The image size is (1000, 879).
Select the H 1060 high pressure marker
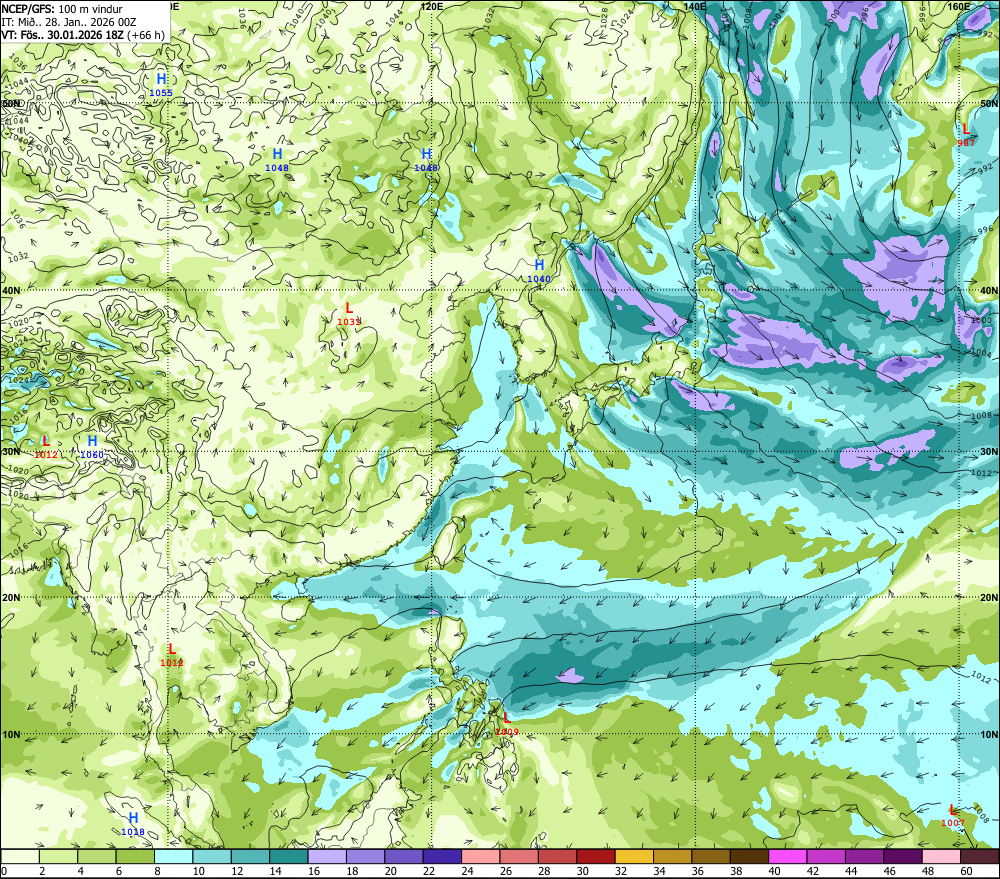[x=92, y=447]
